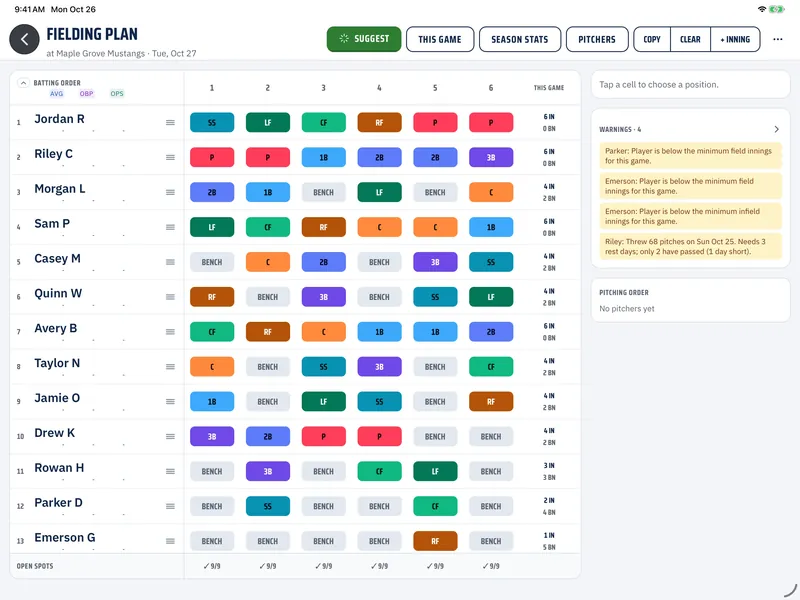Select Riley C's inning 6 3B cell
The height and width of the screenshot is (600, 800).
(x=491, y=157)
